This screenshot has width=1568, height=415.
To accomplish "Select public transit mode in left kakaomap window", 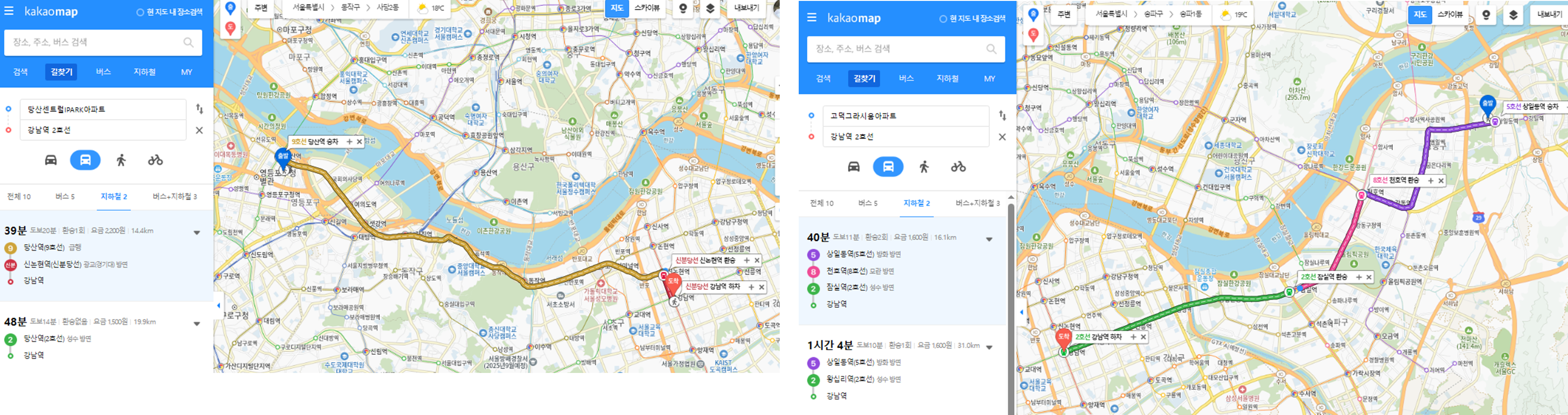I will (85, 160).
